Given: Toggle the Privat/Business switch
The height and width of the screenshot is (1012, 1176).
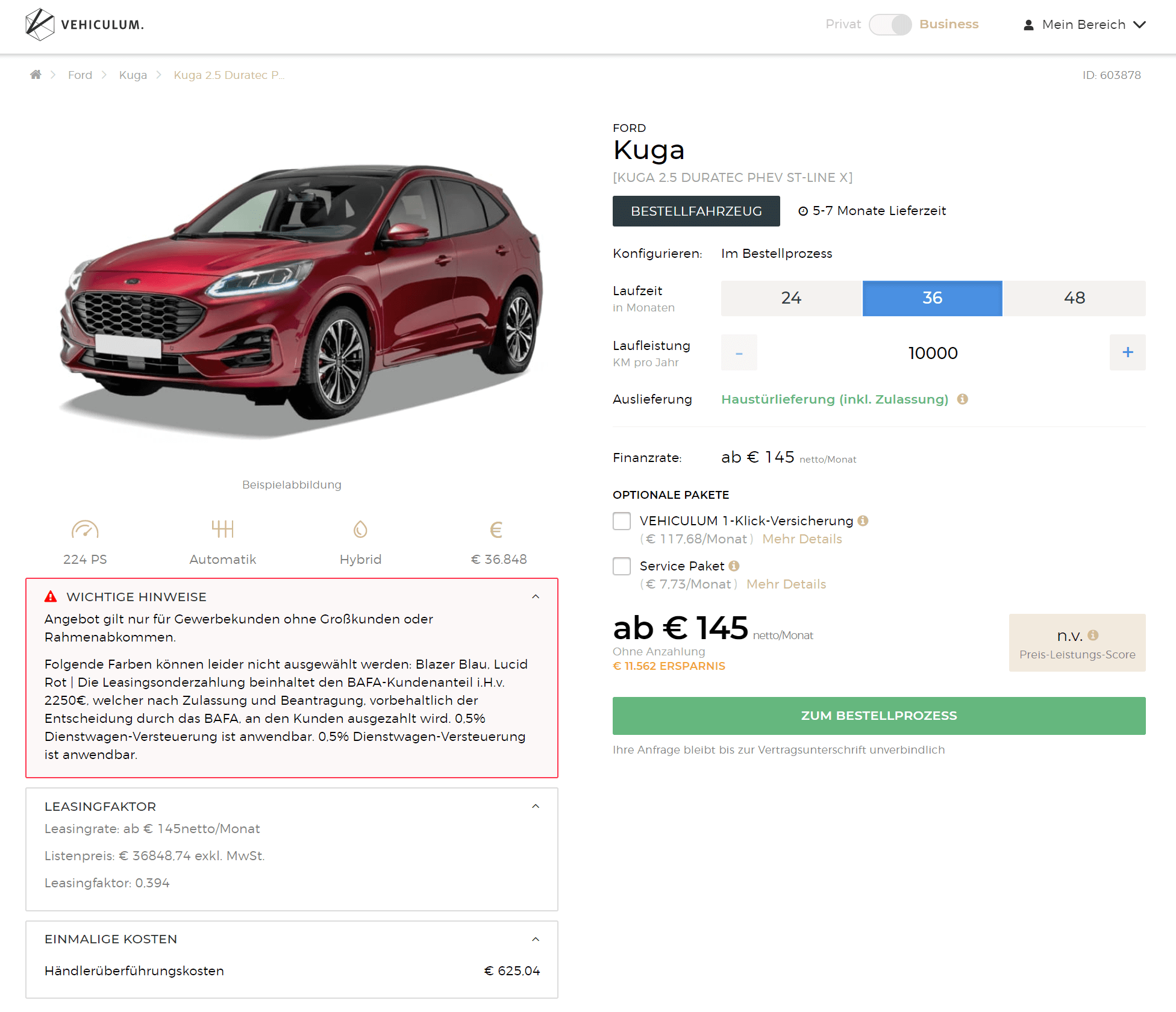Looking at the screenshot, I should 890,25.
